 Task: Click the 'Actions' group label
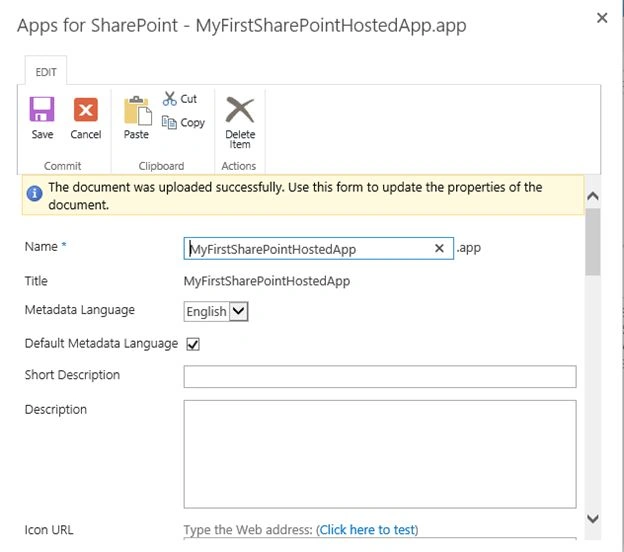[x=238, y=166]
